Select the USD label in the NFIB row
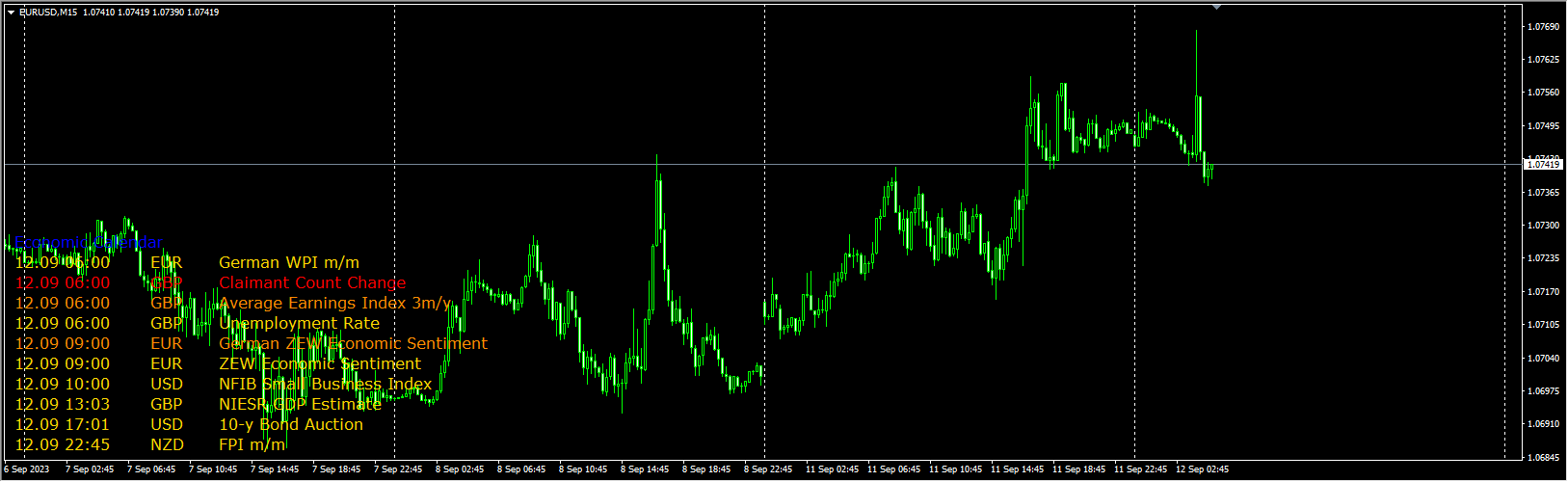1568x482 pixels. point(167,384)
